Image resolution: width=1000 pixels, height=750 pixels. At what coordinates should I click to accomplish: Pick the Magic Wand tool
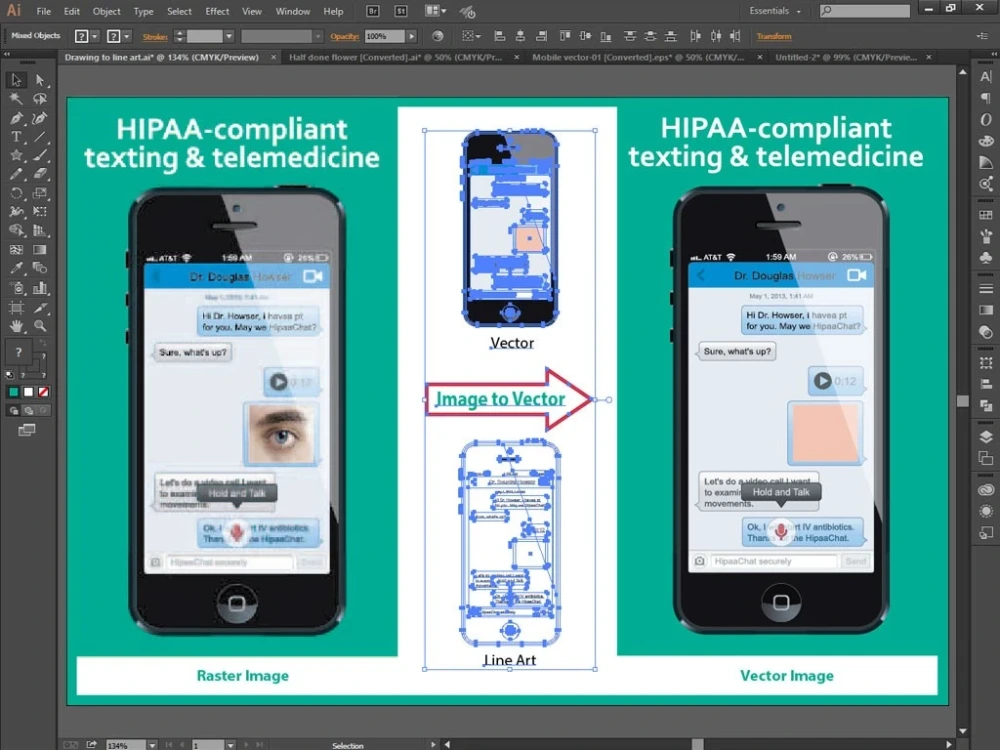click(x=16, y=99)
